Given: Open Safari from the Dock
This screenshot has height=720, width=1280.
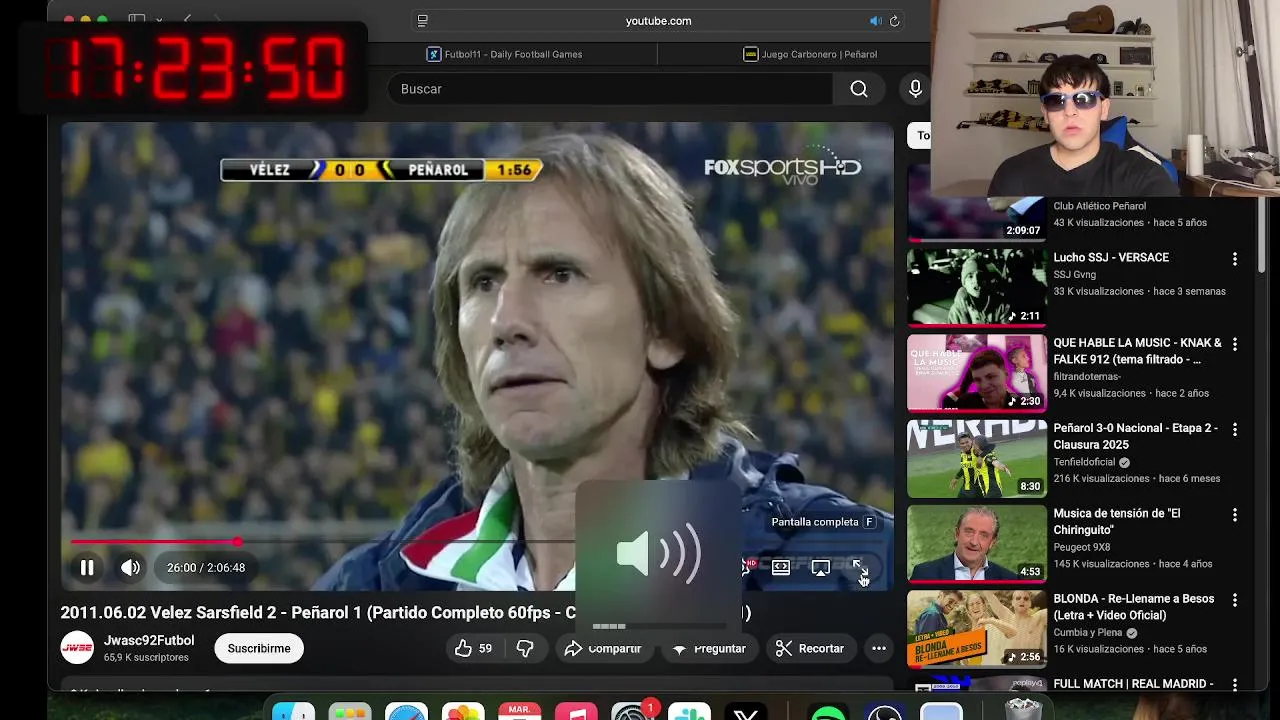Looking at the screenshot, I should [407, 712].
